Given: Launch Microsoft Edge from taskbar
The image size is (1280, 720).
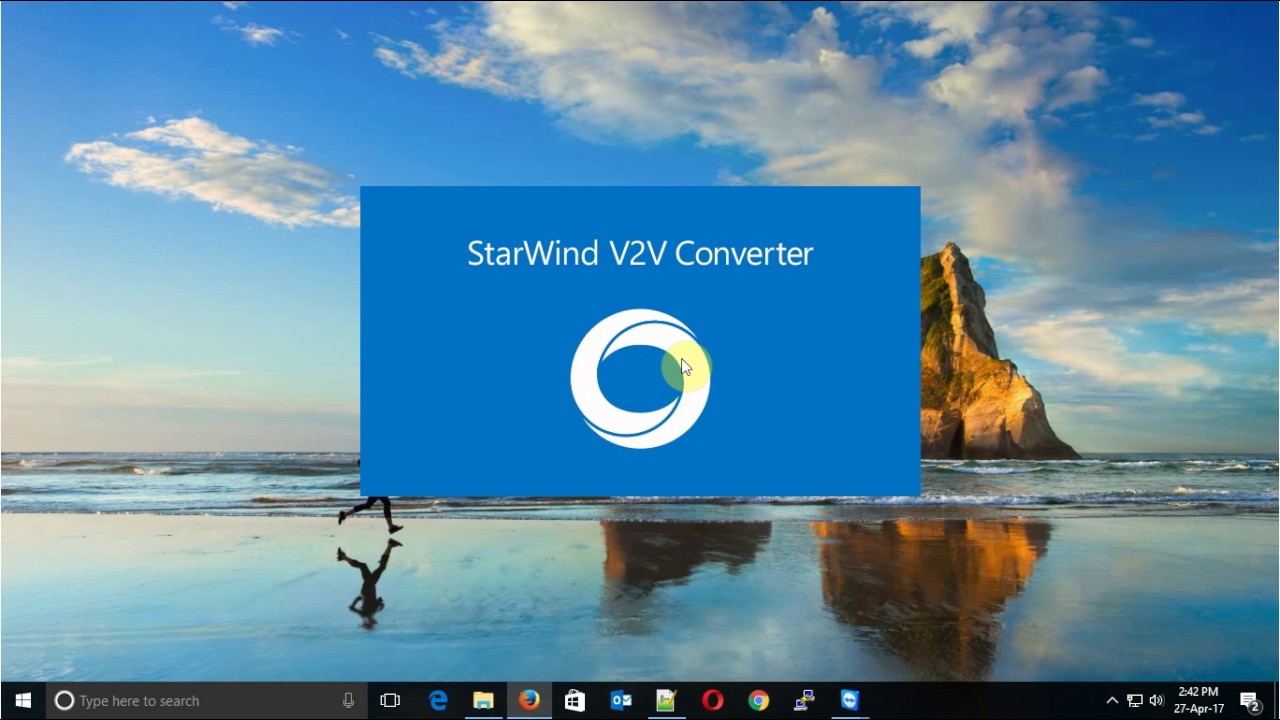Looking at the screenshot, I should [x=438, y=701].
